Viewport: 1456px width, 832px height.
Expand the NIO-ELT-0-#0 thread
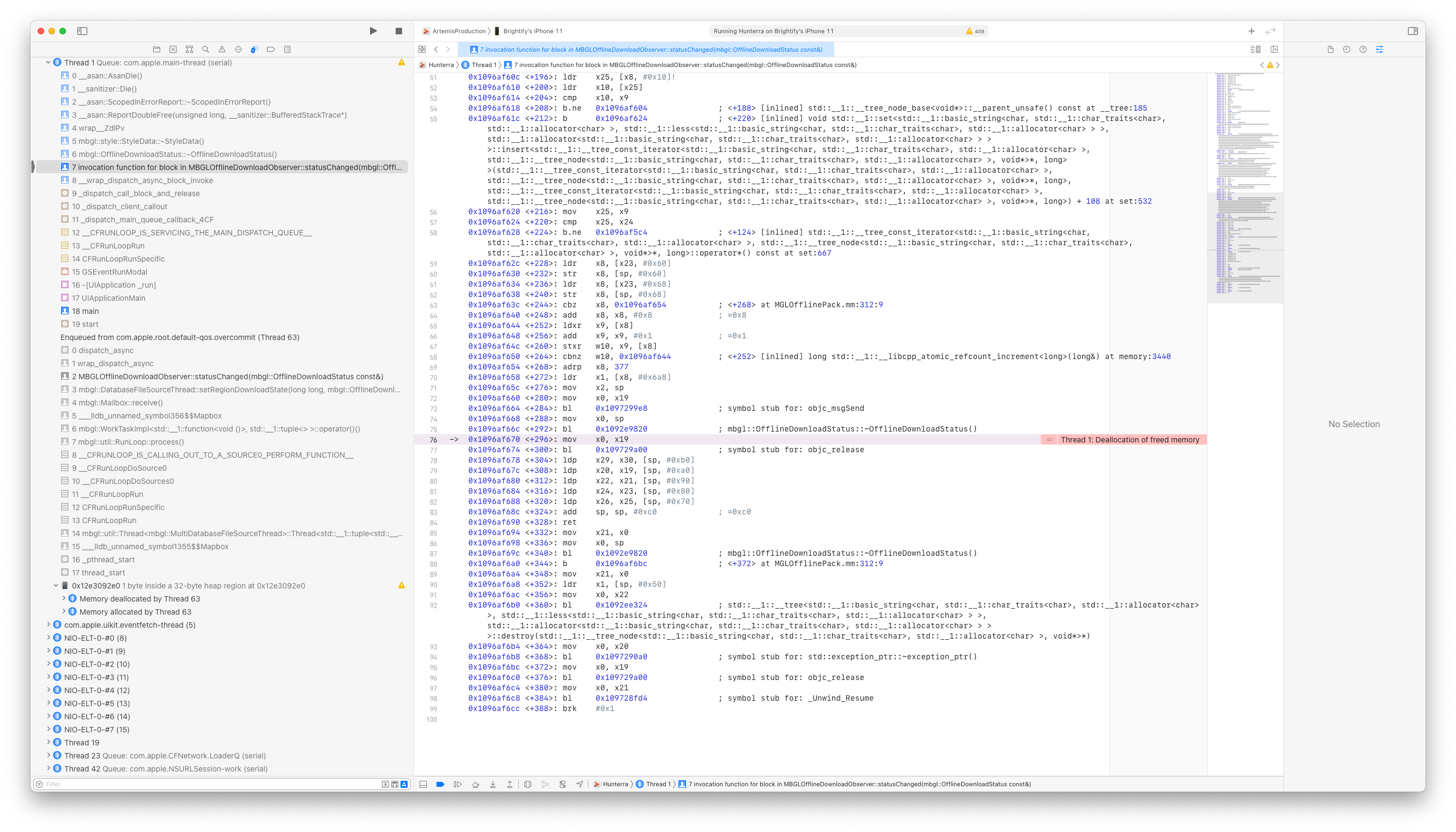pos(48,637)
